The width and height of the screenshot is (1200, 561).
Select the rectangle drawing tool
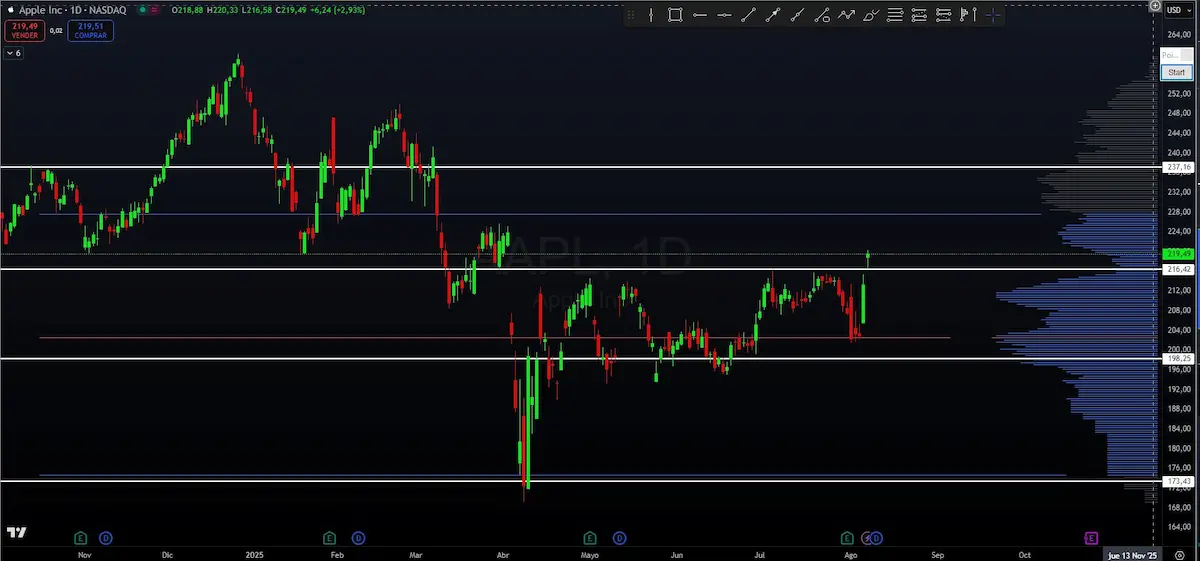675,14
